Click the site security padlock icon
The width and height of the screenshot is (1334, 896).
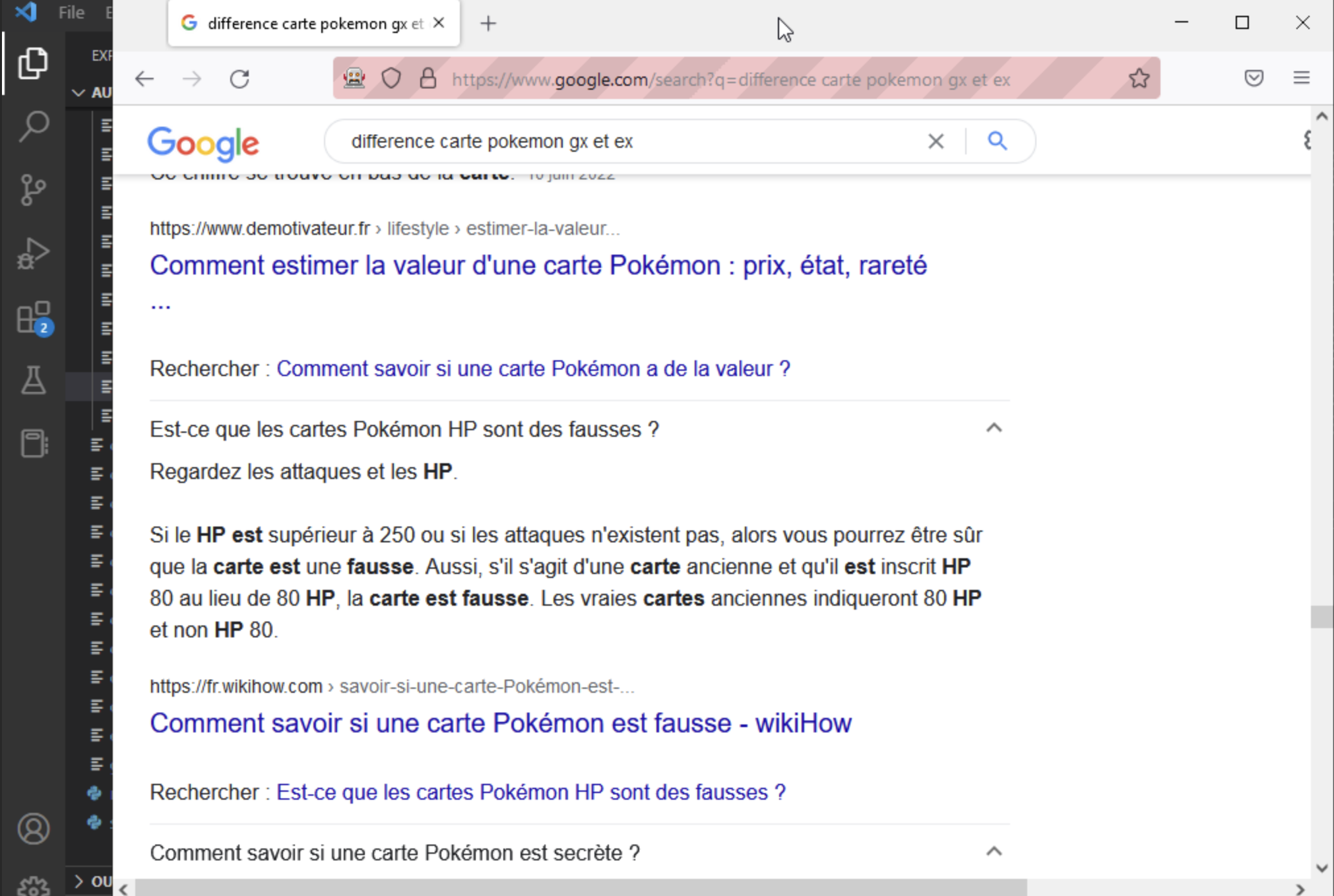[428, 79]
